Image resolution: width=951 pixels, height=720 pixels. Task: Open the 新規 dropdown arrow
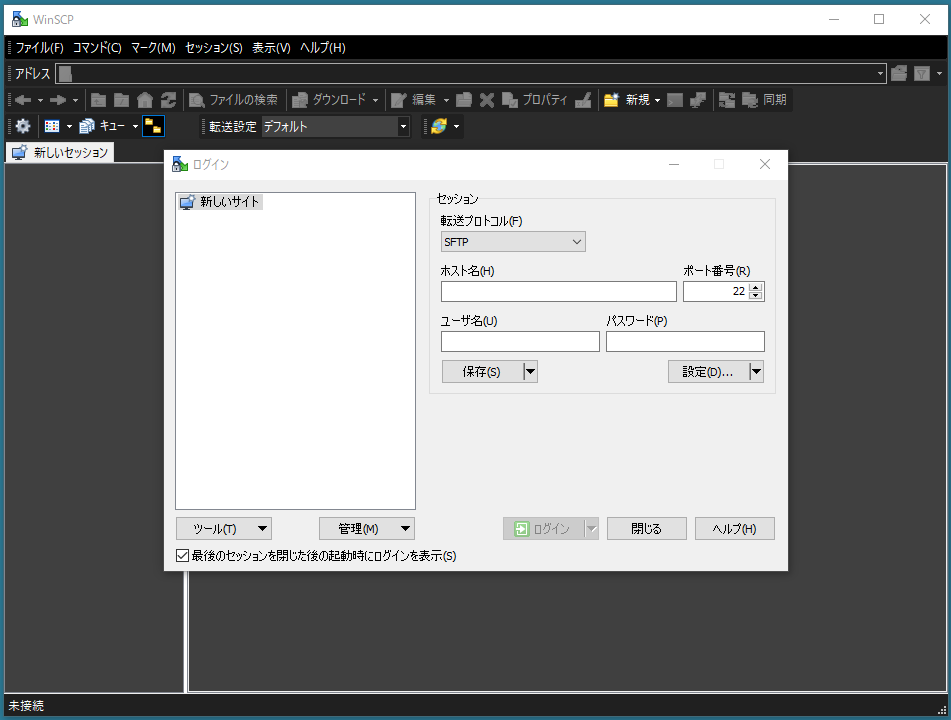[657, 100]
